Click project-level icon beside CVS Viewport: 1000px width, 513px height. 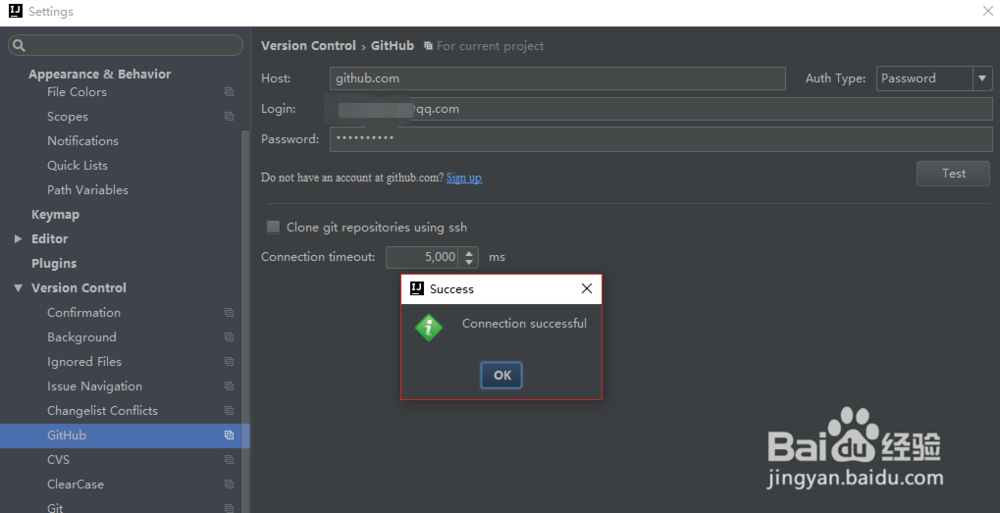(x=229, y=459)
